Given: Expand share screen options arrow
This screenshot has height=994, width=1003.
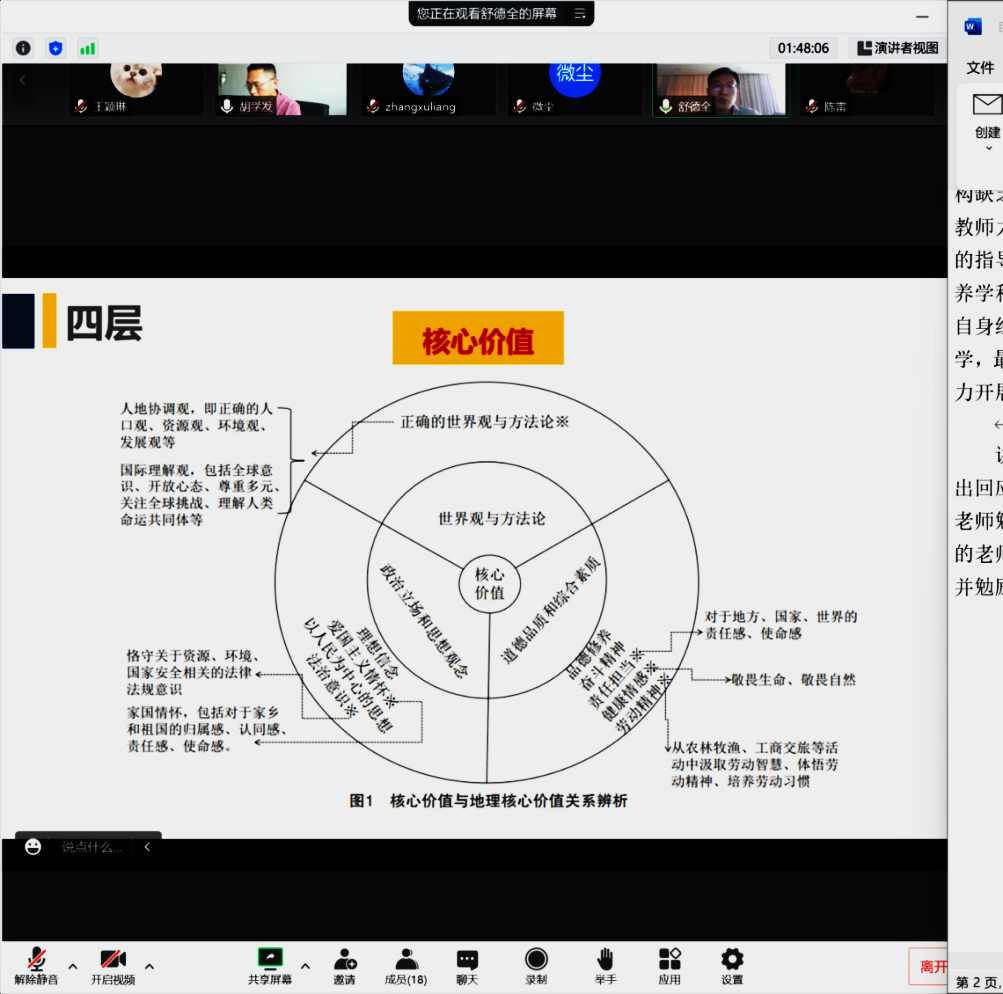Looking at the screenshot, I should pyautogui.click(x=305, y=966).
